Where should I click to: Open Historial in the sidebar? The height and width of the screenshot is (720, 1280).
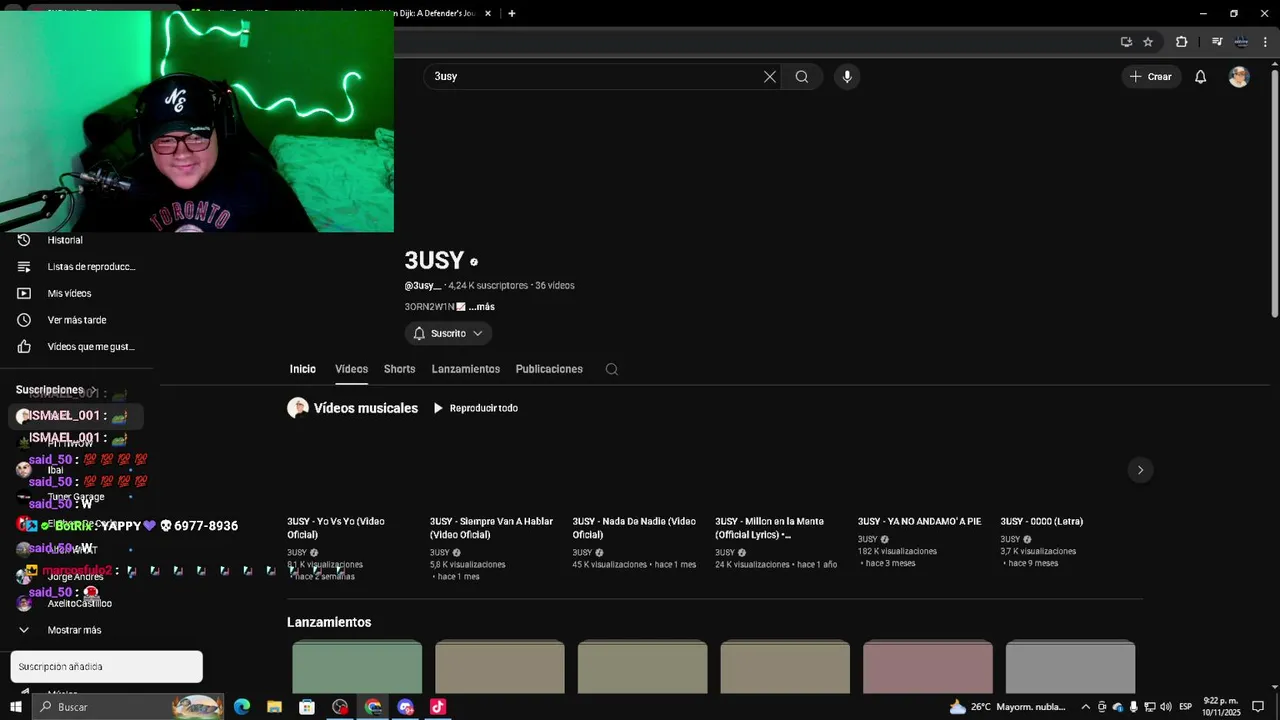66,240
